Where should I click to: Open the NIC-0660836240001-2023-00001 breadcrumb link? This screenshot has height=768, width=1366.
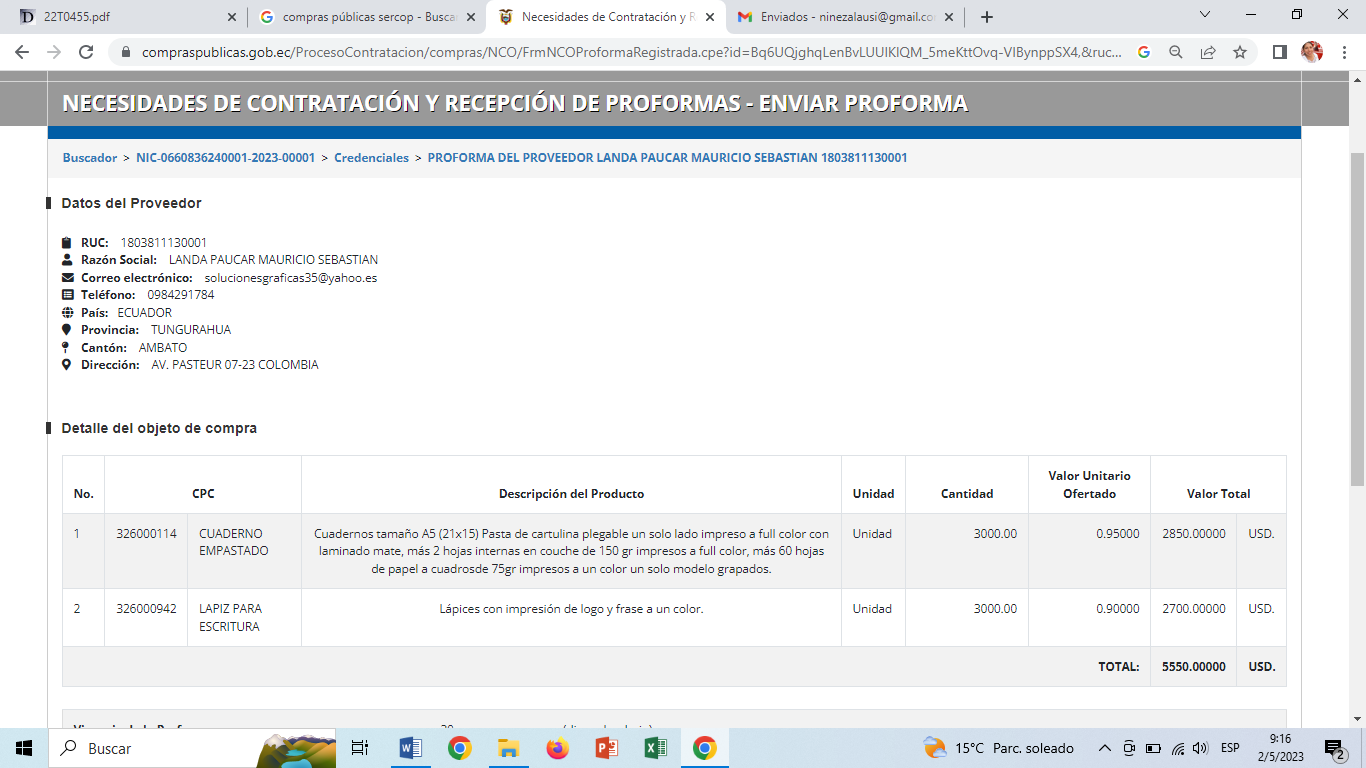[x=225, y=158]
